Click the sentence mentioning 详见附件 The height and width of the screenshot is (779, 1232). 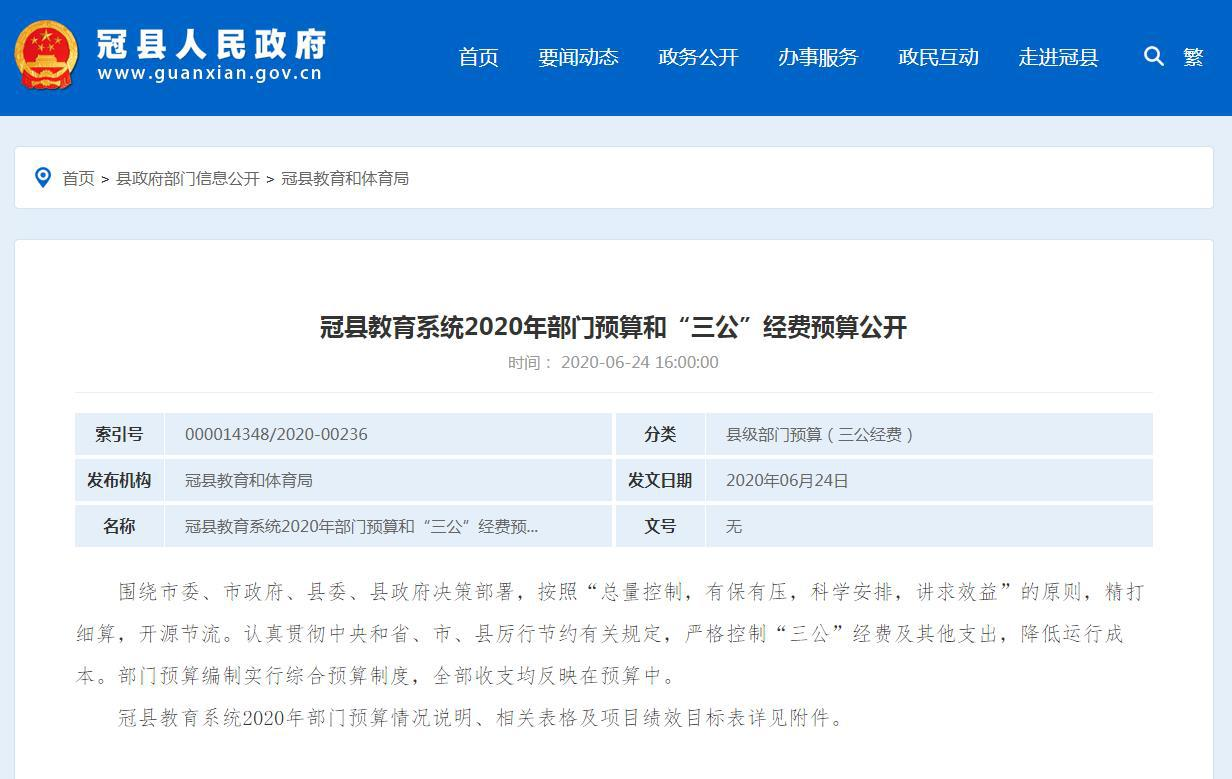tap(481, 717)
